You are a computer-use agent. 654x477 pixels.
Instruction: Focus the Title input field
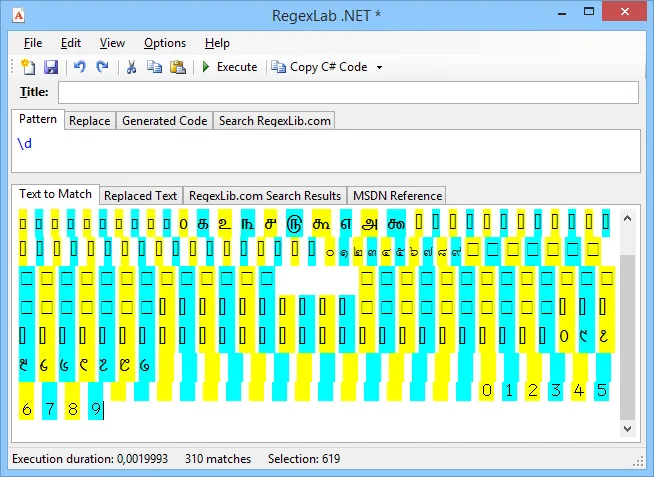(348, 93)
